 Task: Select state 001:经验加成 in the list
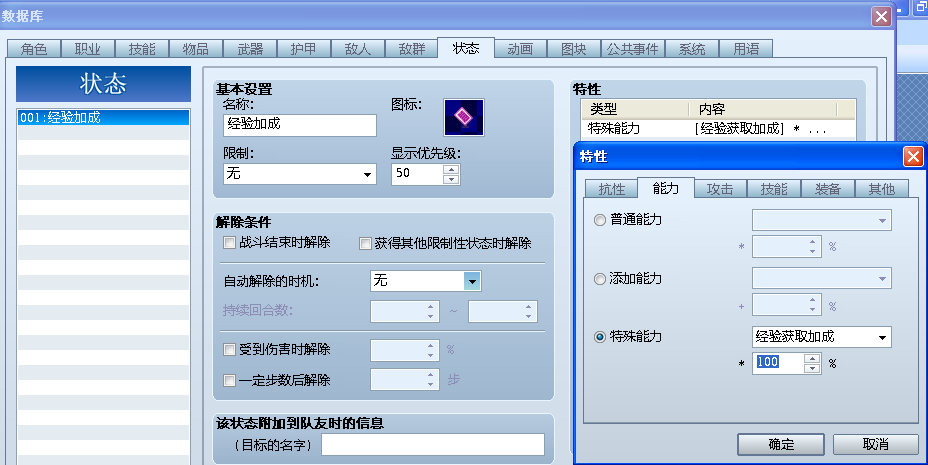tap(104, 117)
